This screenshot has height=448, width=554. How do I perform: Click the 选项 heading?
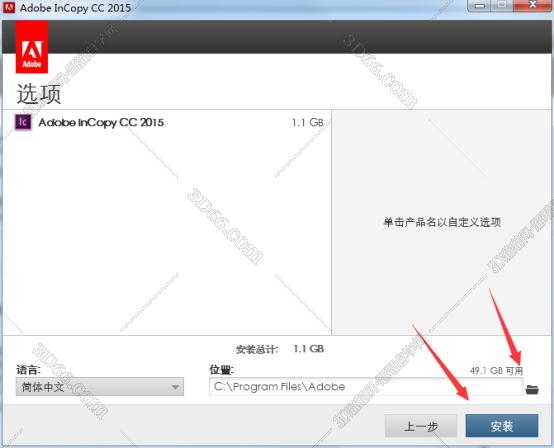(x=39, y=94)
